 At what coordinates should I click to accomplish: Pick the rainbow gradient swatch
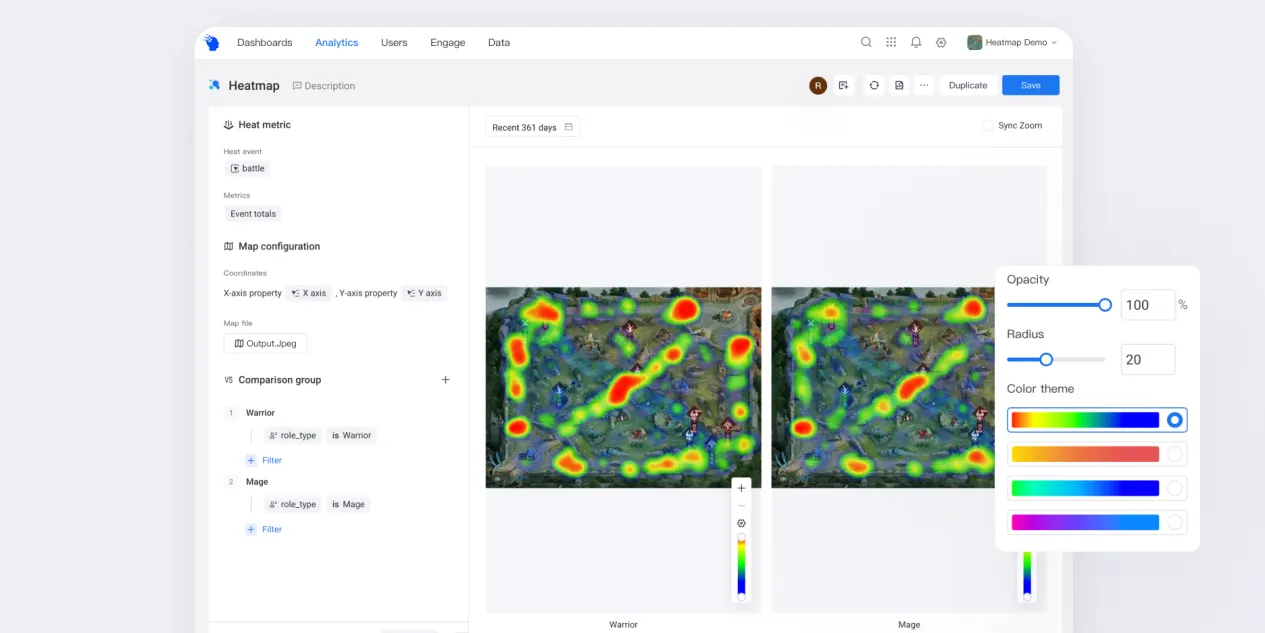(1085, 420)
